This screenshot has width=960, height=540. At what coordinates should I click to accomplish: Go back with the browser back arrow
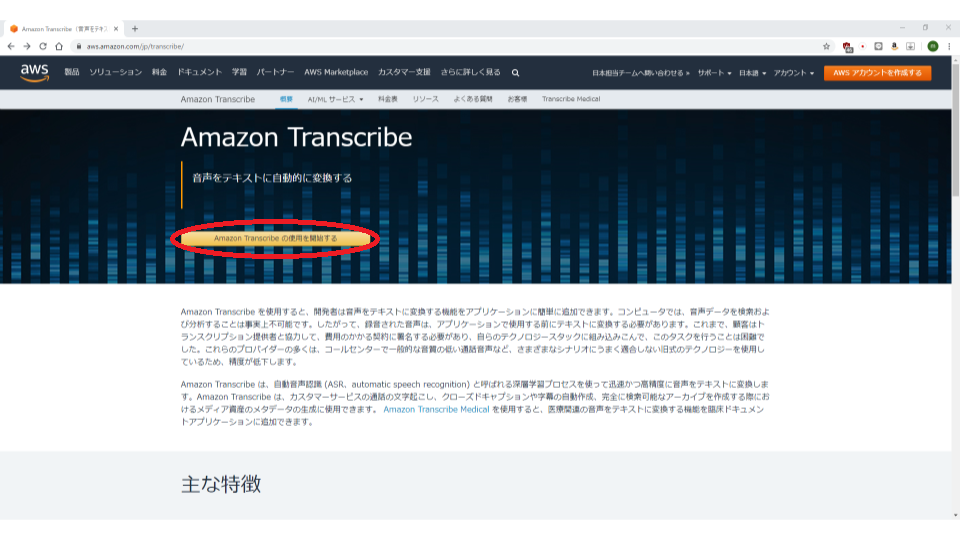pos(11,46)
